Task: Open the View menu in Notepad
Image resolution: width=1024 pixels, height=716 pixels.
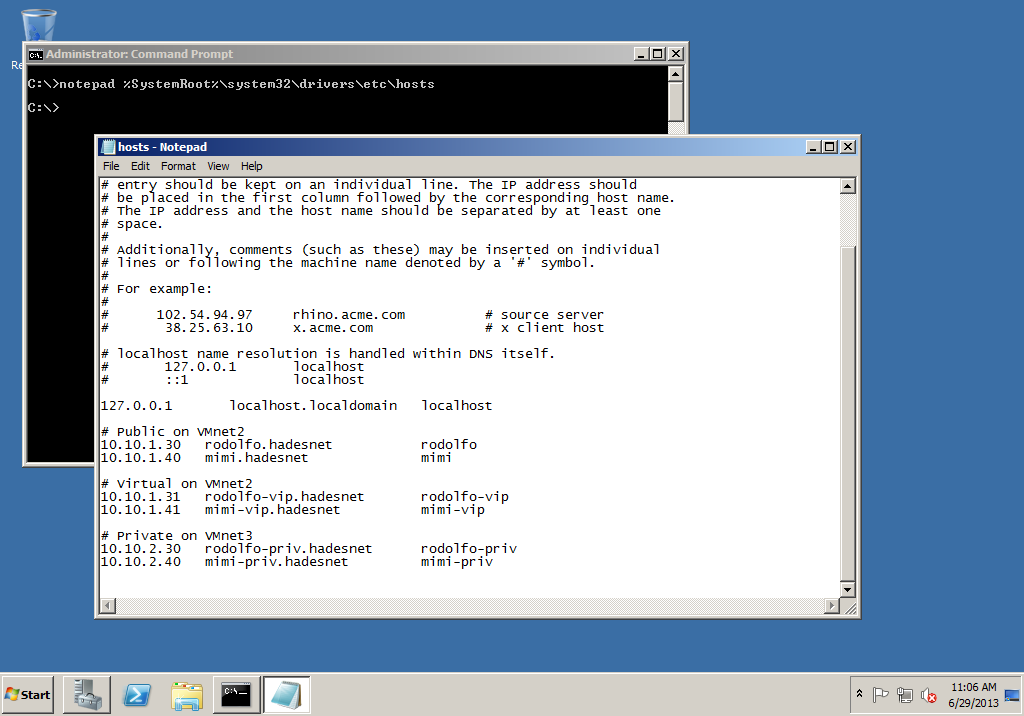Action: coord(218,166)
